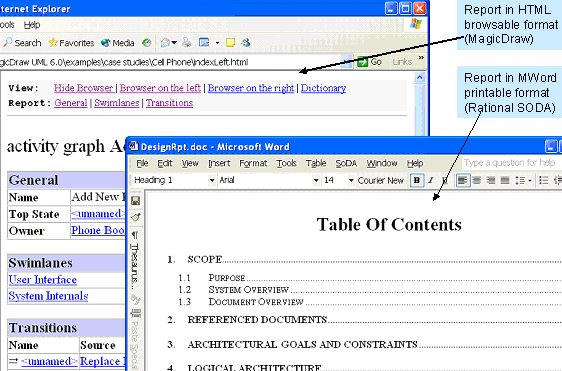Set Center alignment in Word toolbar
The image size is (562, 371).
coord(477,180)
